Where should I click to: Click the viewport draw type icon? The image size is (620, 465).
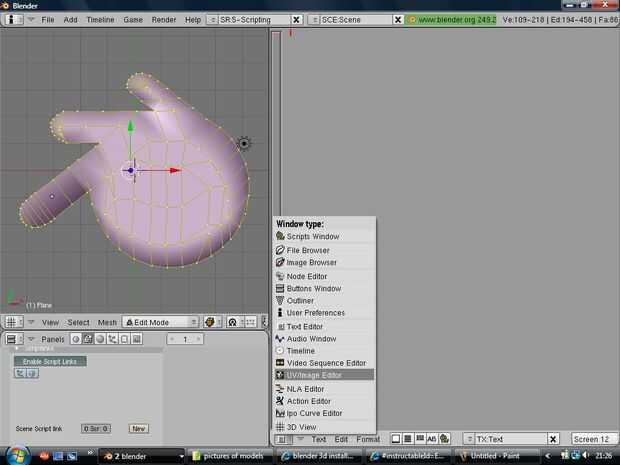(210, 322)
